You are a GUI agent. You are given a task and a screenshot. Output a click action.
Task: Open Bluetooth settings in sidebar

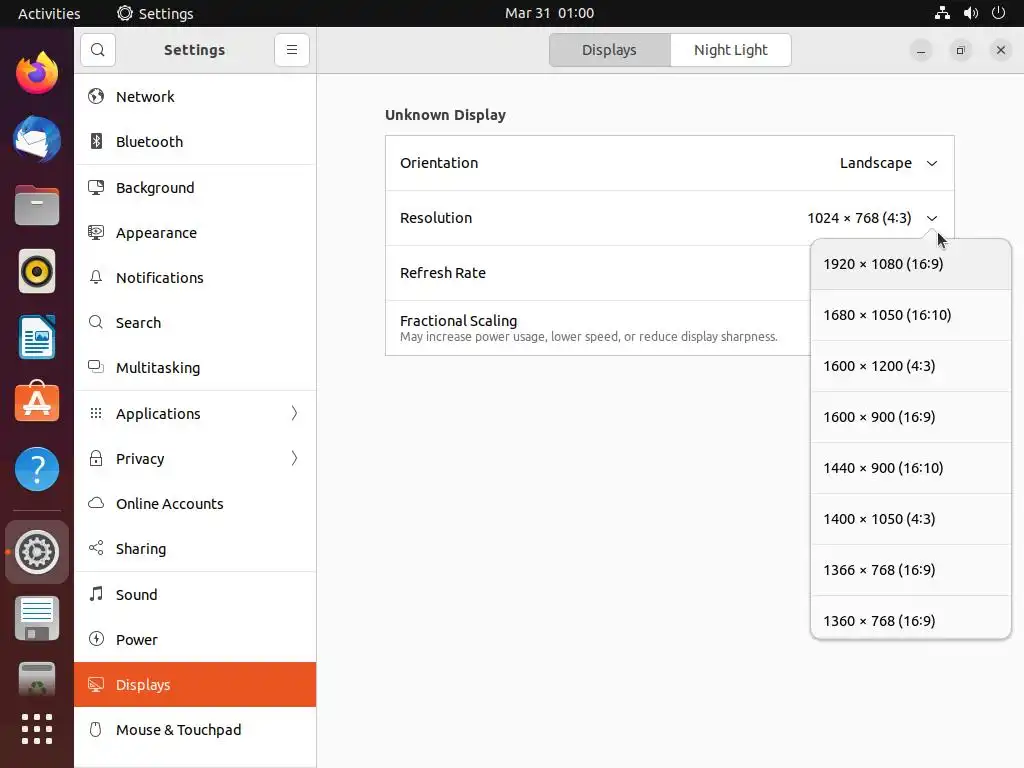tap(149, 142)
